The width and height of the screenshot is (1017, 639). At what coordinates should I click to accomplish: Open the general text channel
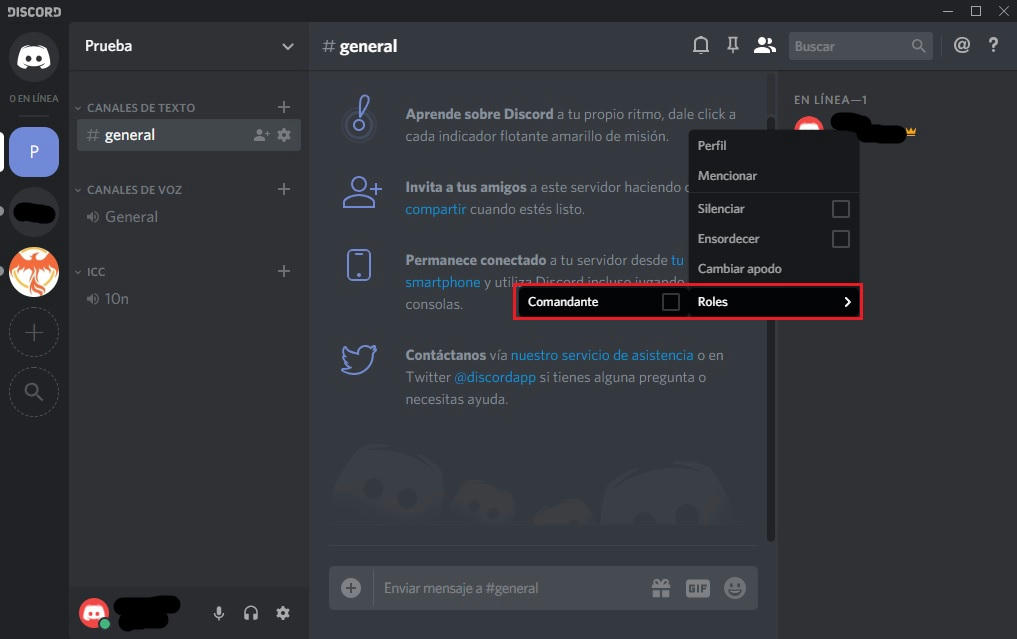pyautogui.click(x=189, y=135)
